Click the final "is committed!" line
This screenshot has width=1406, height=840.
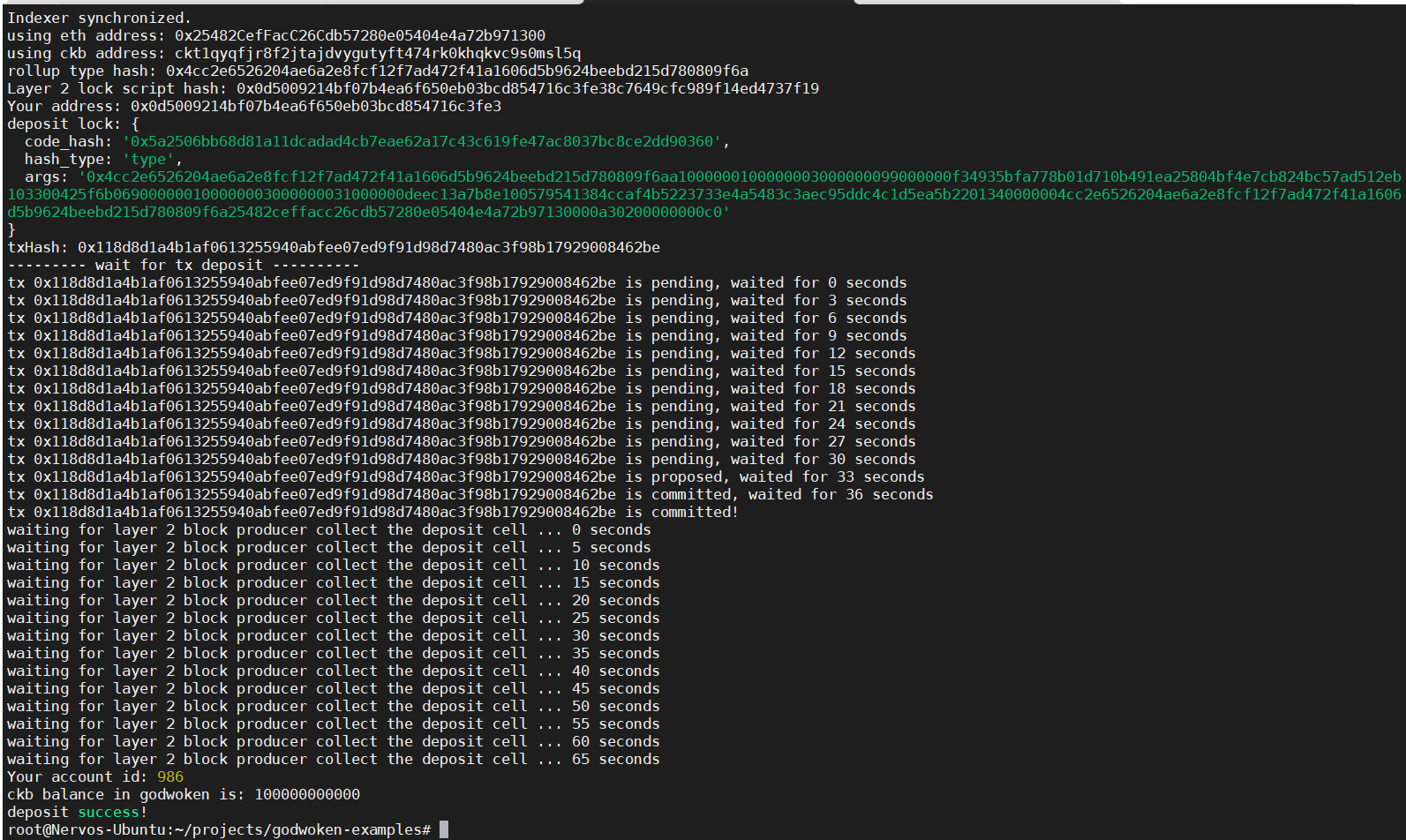[373, 512]
